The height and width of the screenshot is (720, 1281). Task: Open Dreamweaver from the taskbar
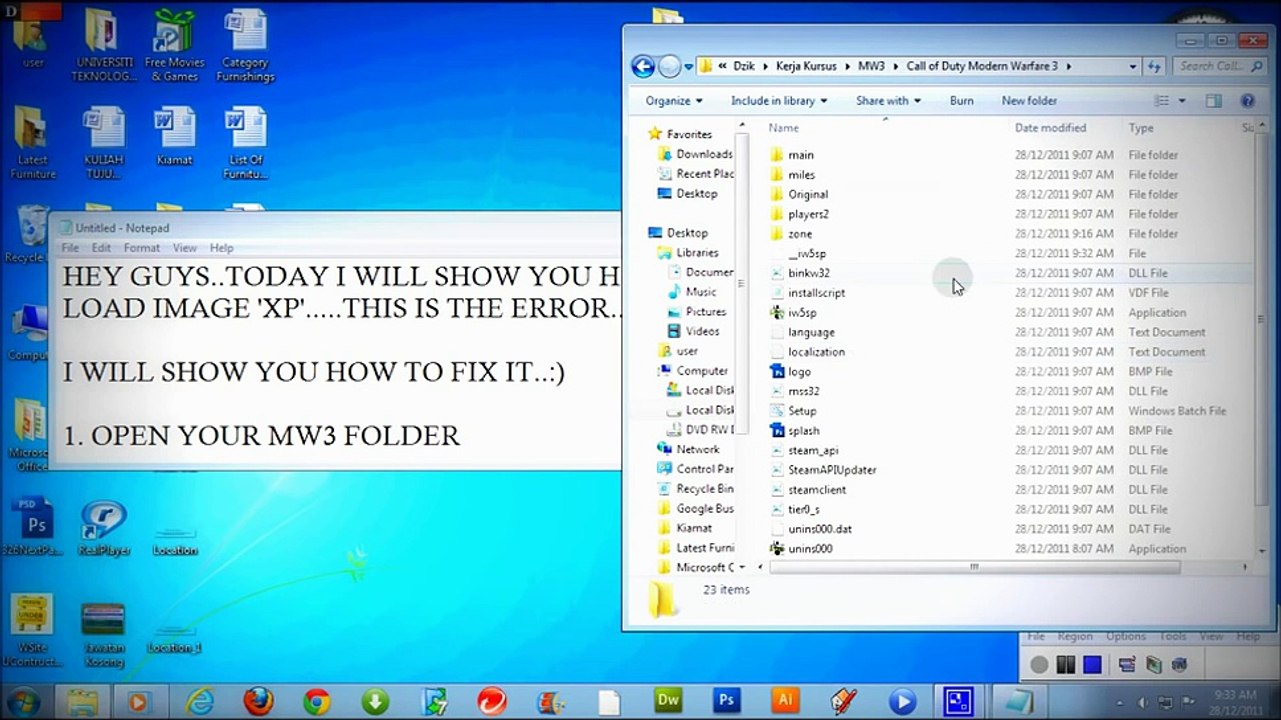667,699
